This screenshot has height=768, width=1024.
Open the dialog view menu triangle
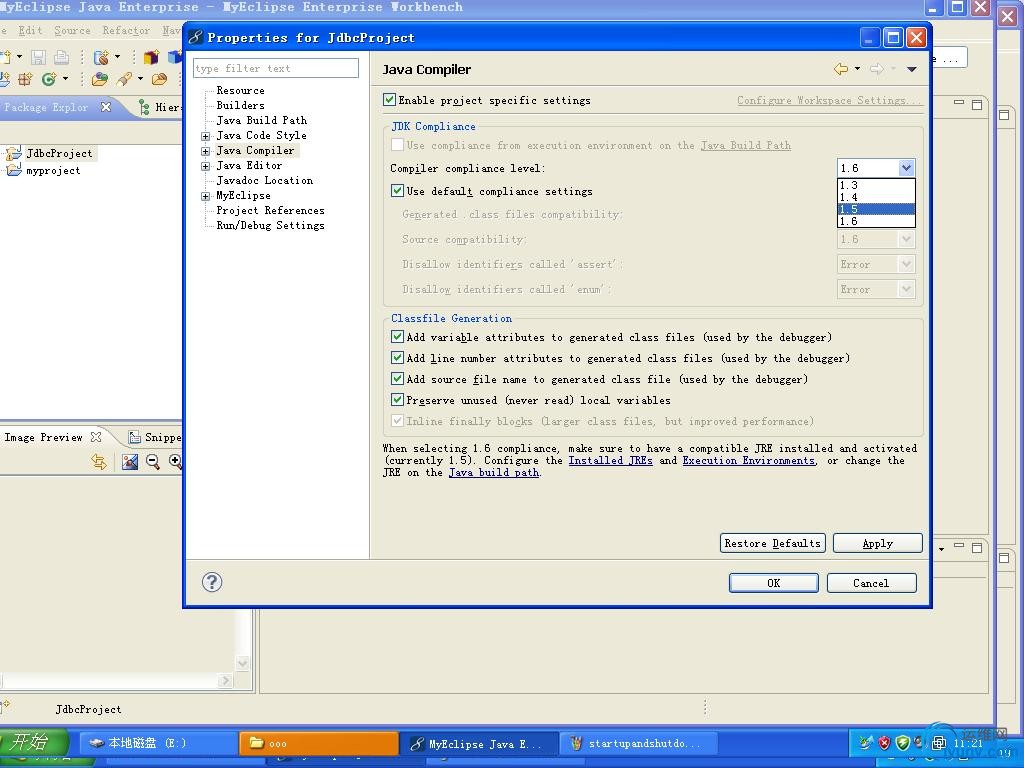[x=912, y=69]
